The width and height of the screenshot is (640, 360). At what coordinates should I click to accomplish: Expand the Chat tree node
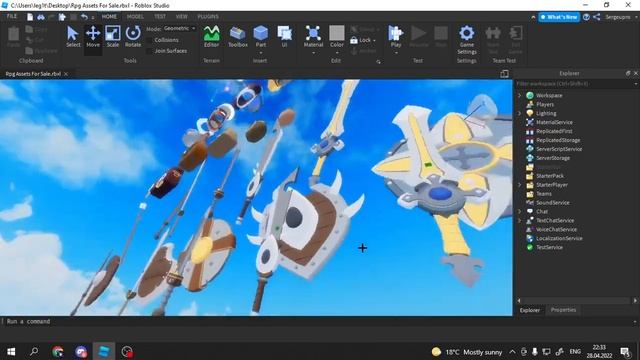(520, 211)
